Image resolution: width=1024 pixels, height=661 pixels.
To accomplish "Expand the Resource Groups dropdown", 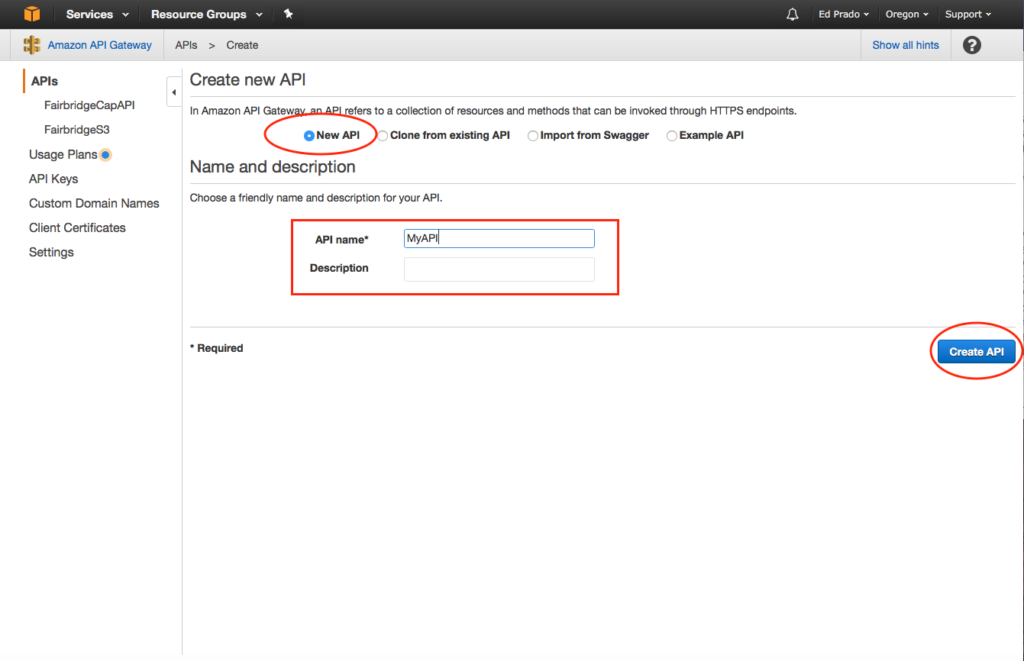I will pyautogui.click(x=206, y=14).
